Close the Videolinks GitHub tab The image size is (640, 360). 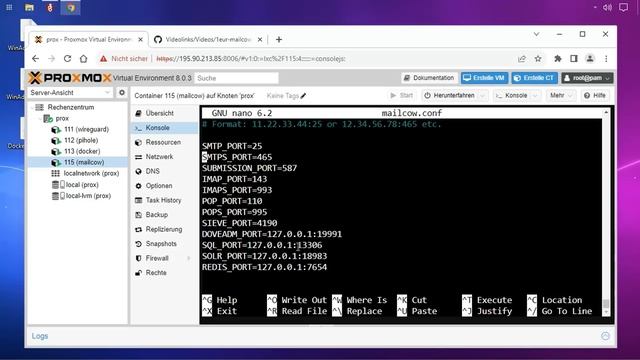pyautogui.click(x=260, y=40)
